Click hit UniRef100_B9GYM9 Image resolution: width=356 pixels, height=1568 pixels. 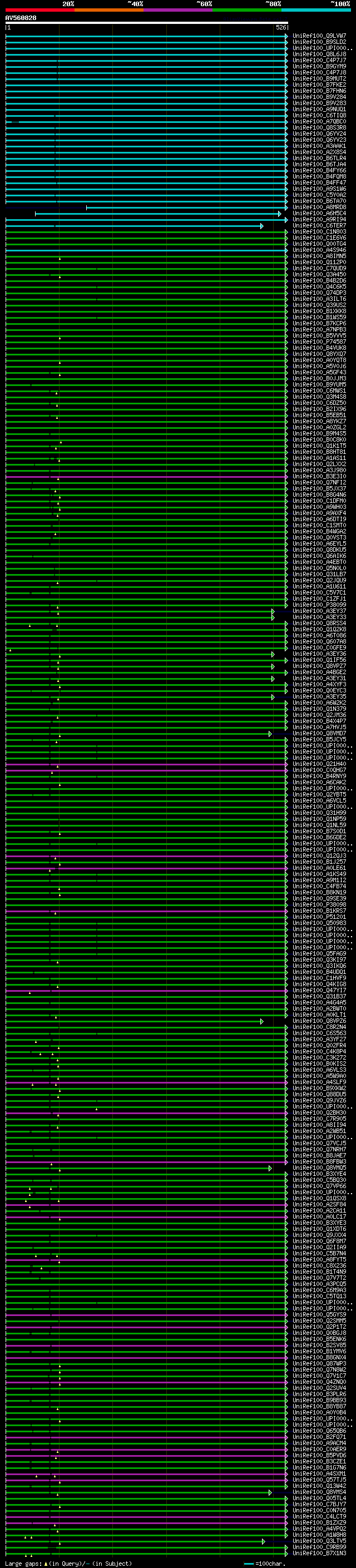click(319, 66)
